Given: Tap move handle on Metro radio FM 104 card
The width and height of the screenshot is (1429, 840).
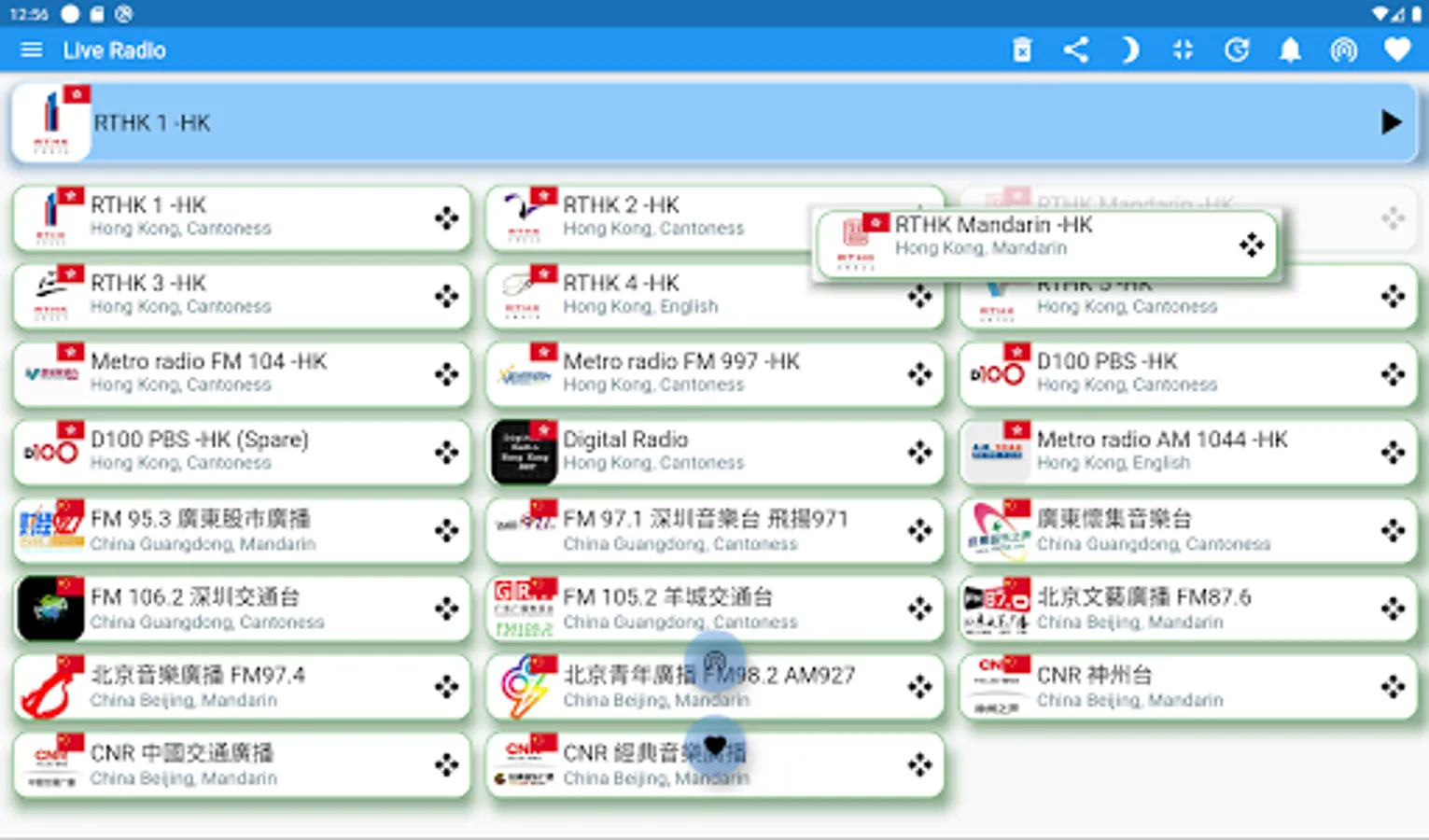Looking at the screenshot, I should click(x=446, y=374).
